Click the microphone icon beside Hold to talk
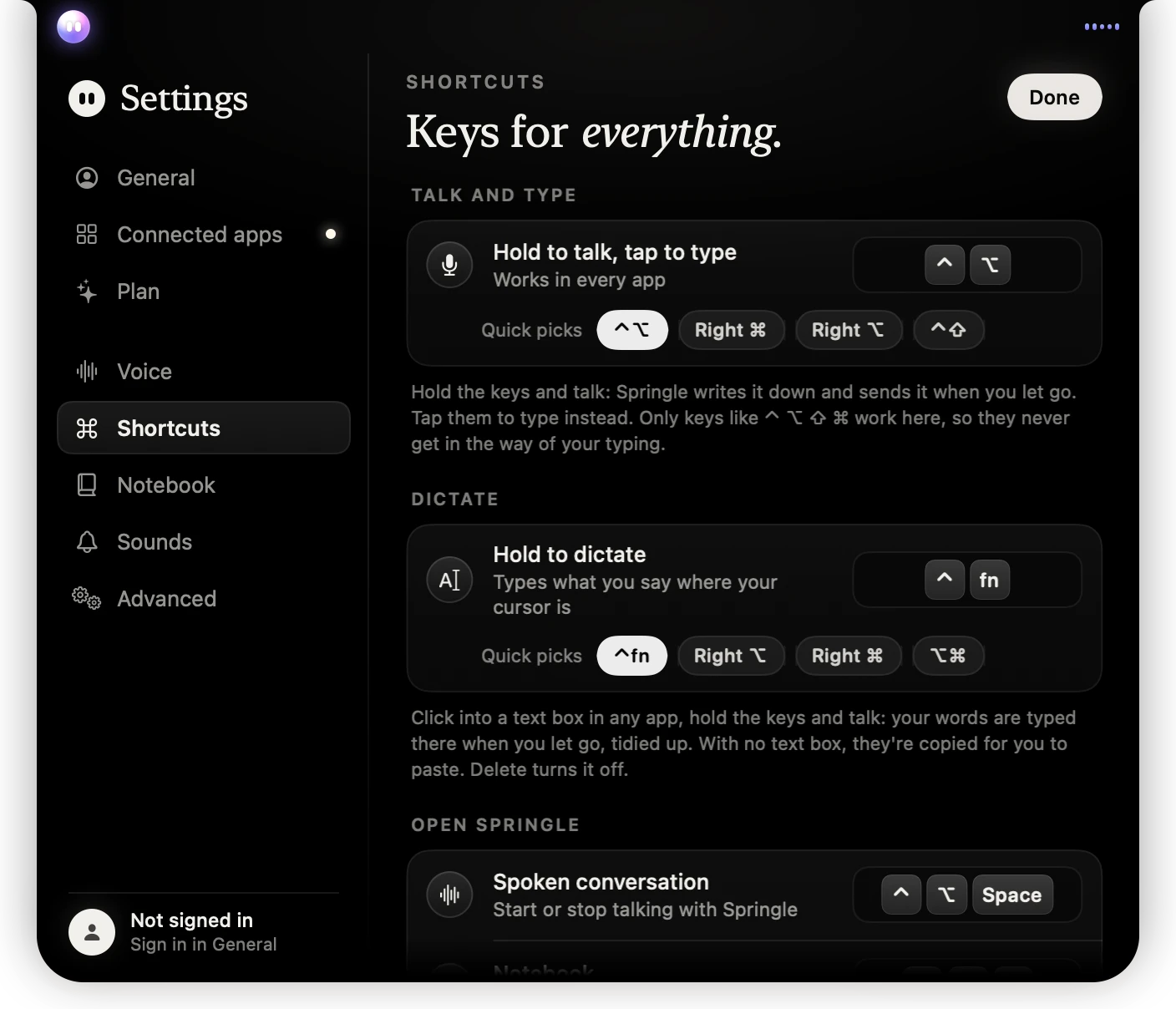Screen dimensions: 1176x1009 [x=449, y=265]
